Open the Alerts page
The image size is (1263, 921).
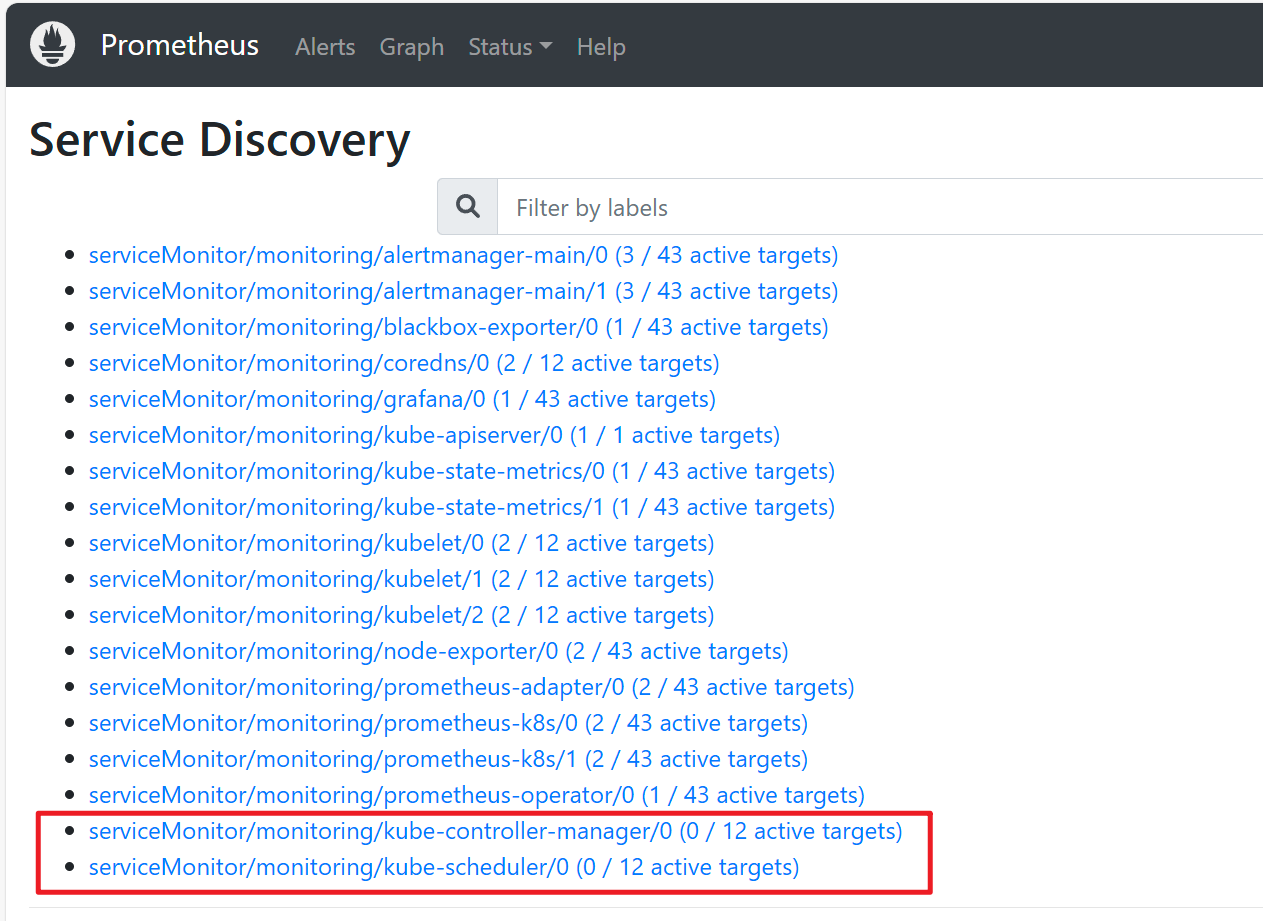325,47
